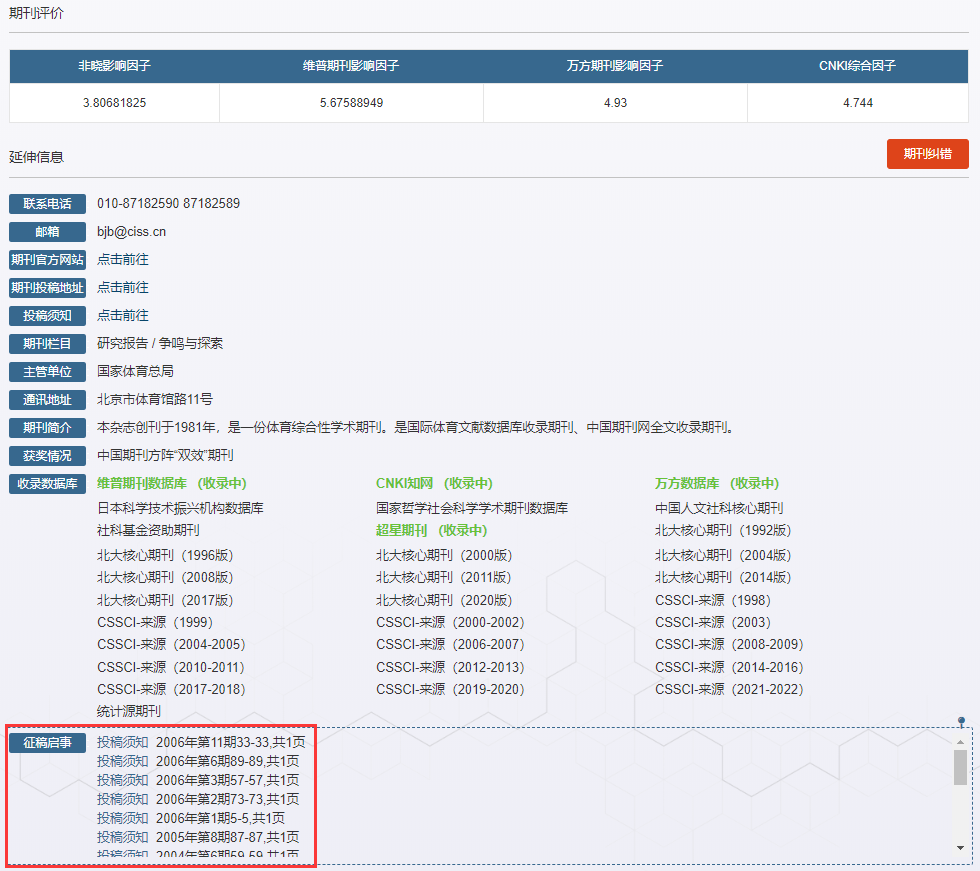Select the 收录数据库 label
Viewport: 980px width, 871px height.
(x=47, y=484)
